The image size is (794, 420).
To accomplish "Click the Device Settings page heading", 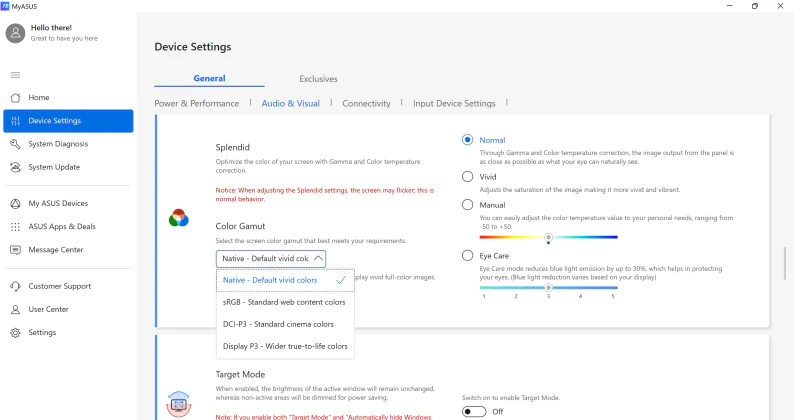I will pyautogui.click(x=193, y=47).
